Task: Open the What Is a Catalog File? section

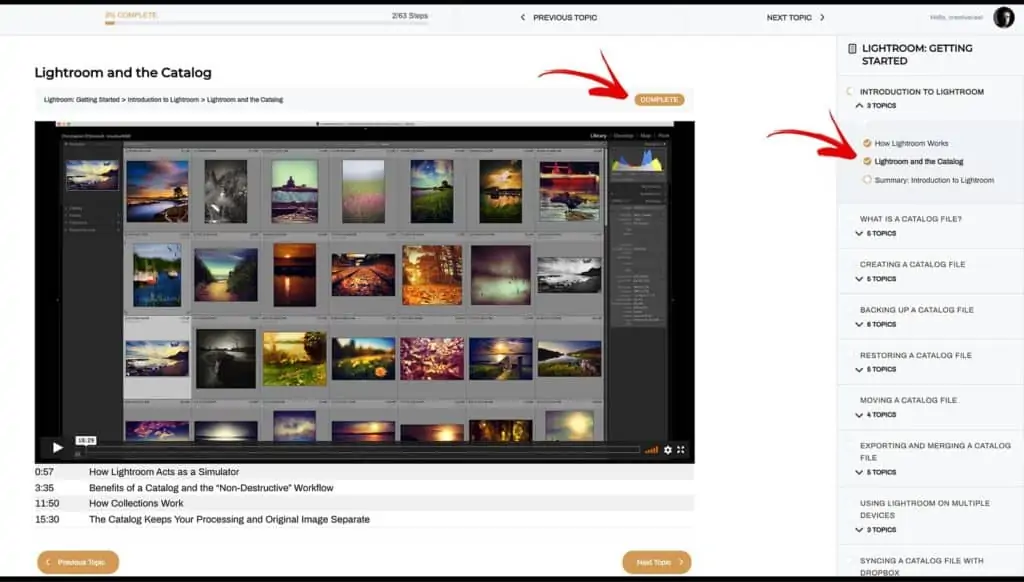Action: click(910, 219)
